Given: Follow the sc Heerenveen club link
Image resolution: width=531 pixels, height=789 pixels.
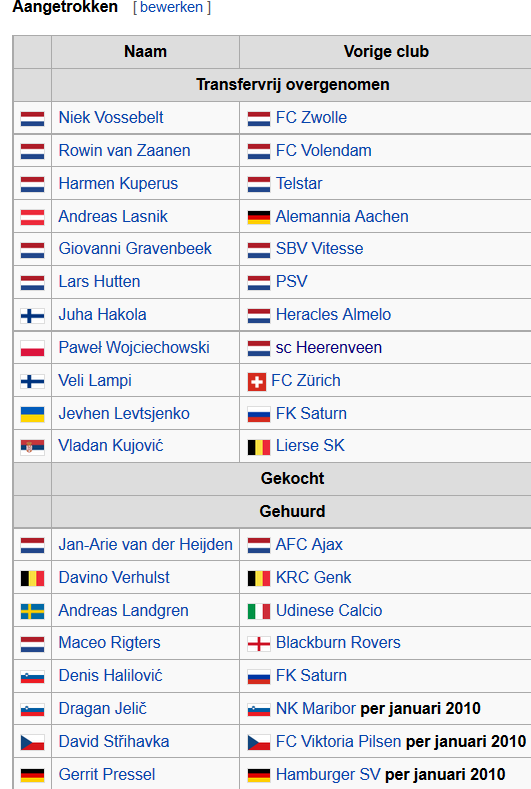Looking at the screenshot, I should 329,347.
